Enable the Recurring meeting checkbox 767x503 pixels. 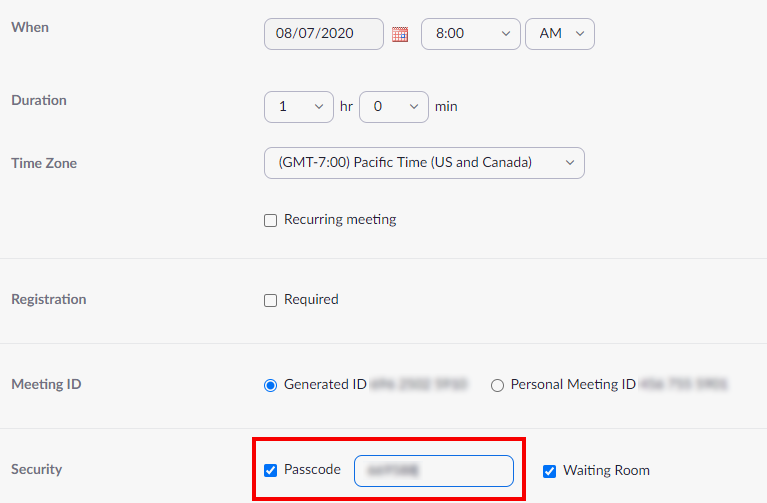click(x=271, y=220)
